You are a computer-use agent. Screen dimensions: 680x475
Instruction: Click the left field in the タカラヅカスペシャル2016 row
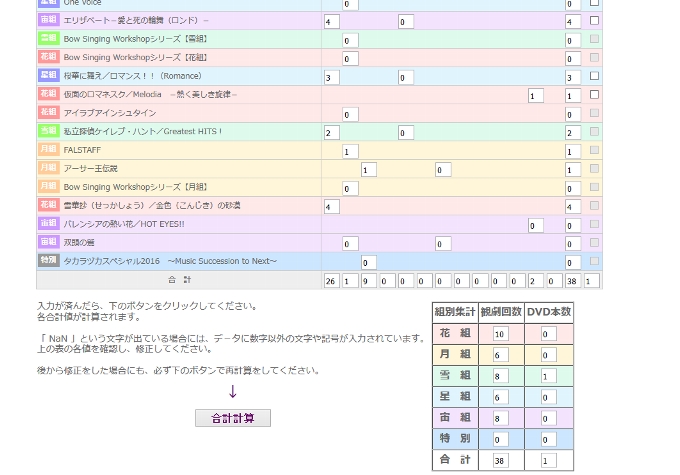[369, 262]
